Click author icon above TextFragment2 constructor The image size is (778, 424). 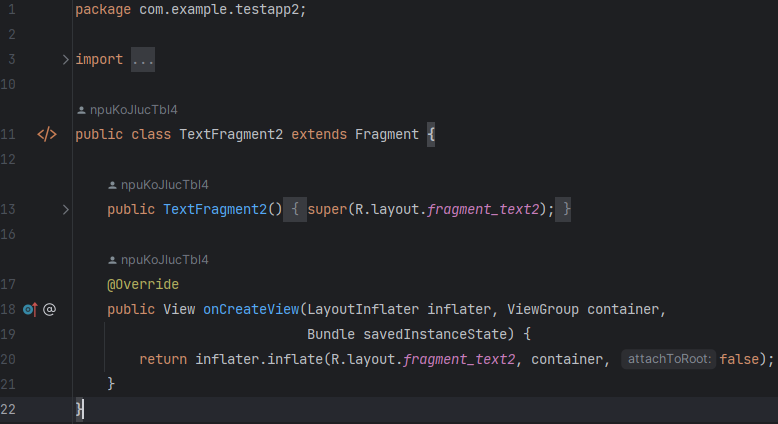[112, 185]
